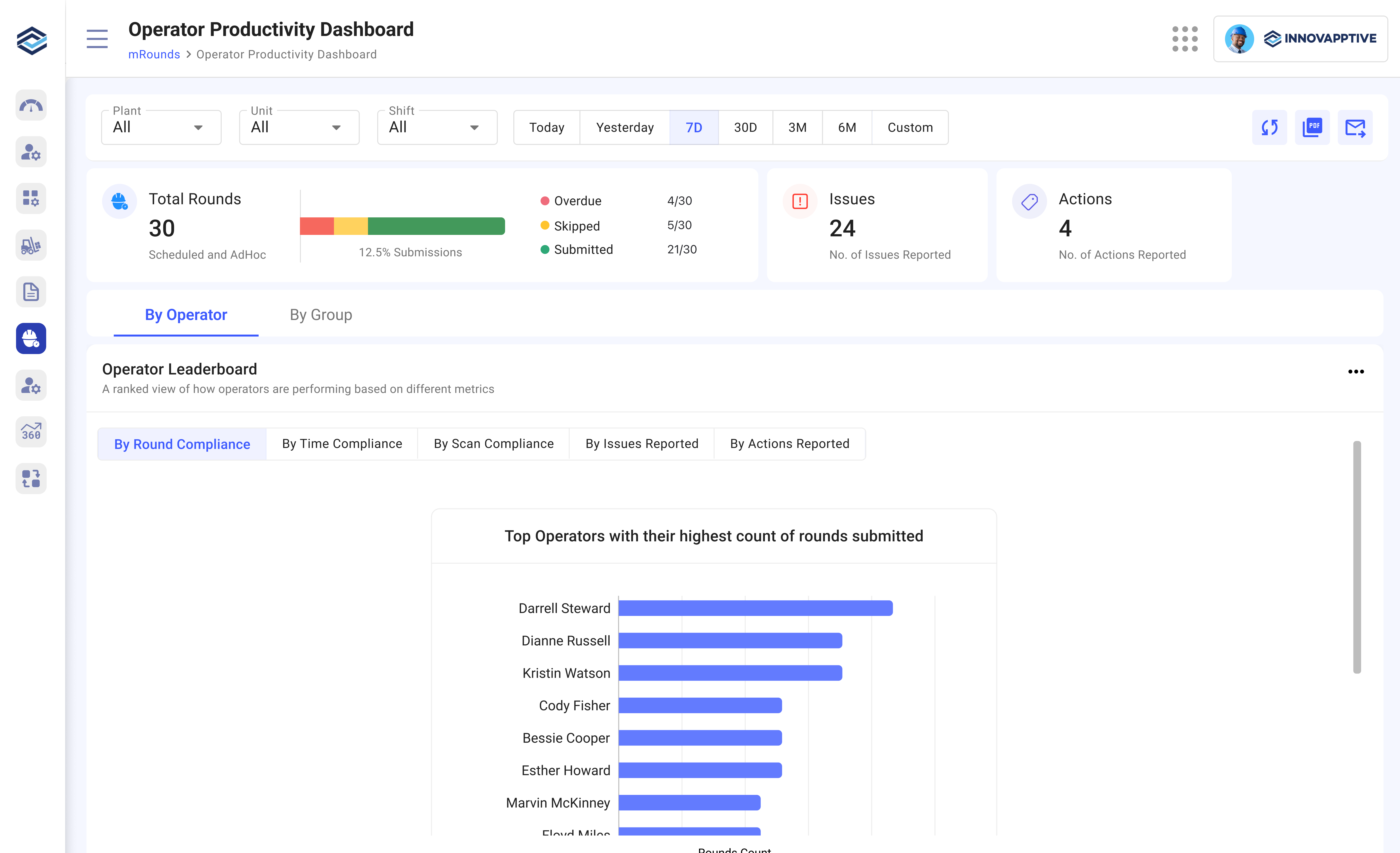
Task: Click the email share icon
Action: point(1355,127)
